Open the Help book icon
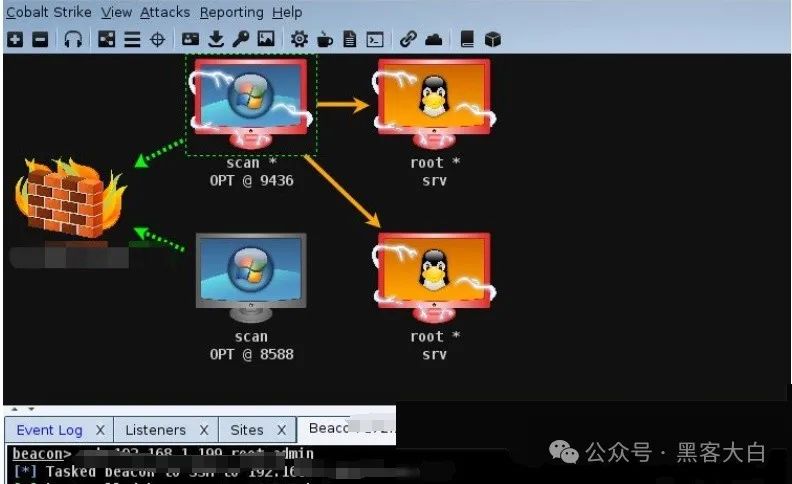This screenshot has height=484, width=792. point(467,39)
